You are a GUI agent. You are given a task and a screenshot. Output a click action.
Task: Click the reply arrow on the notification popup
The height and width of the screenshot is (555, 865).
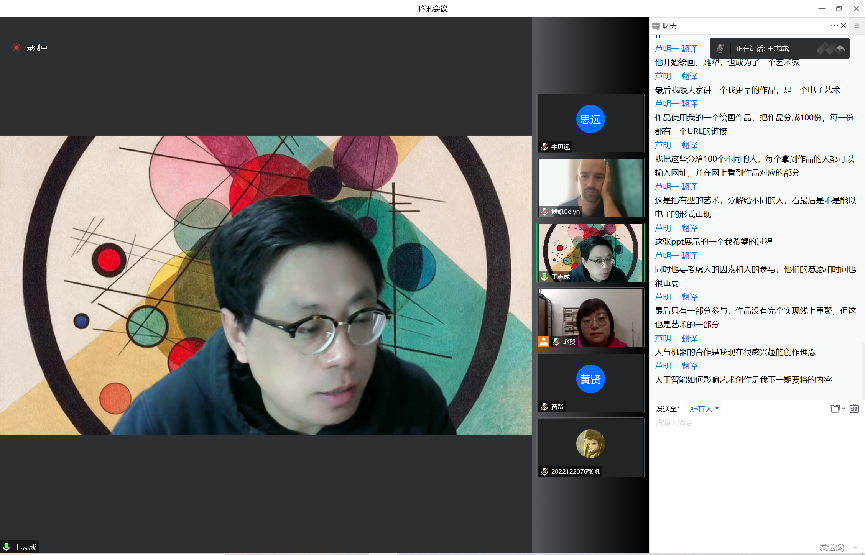(841, 48)
